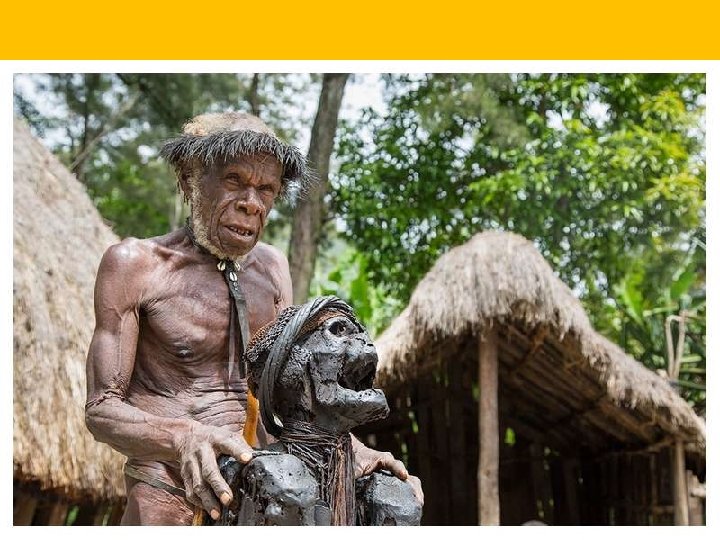Screen dimensions: 720x540
Task: Click the white margin below the yellow banner
Action: (x=360, y=67)
